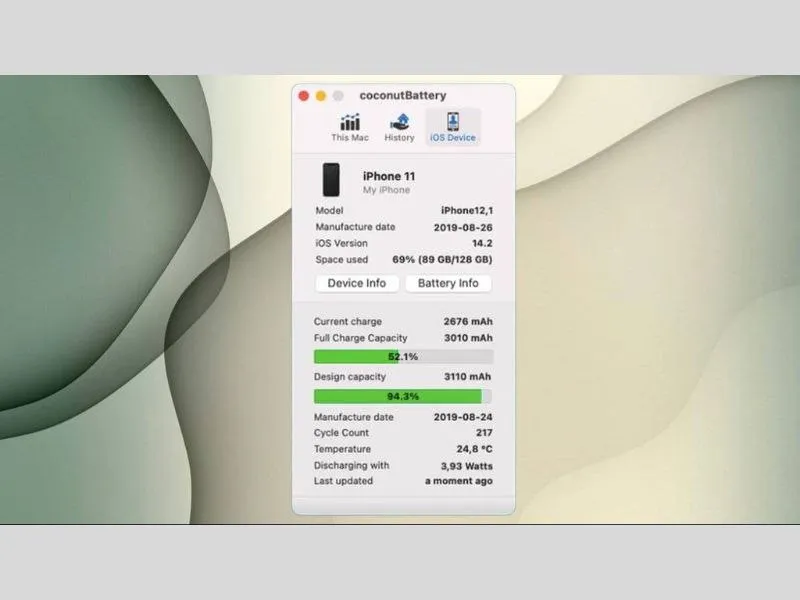Viewport: 800px width, 600px height.
Task: Click the a moment ago timestamp
Action: (459, 481)
